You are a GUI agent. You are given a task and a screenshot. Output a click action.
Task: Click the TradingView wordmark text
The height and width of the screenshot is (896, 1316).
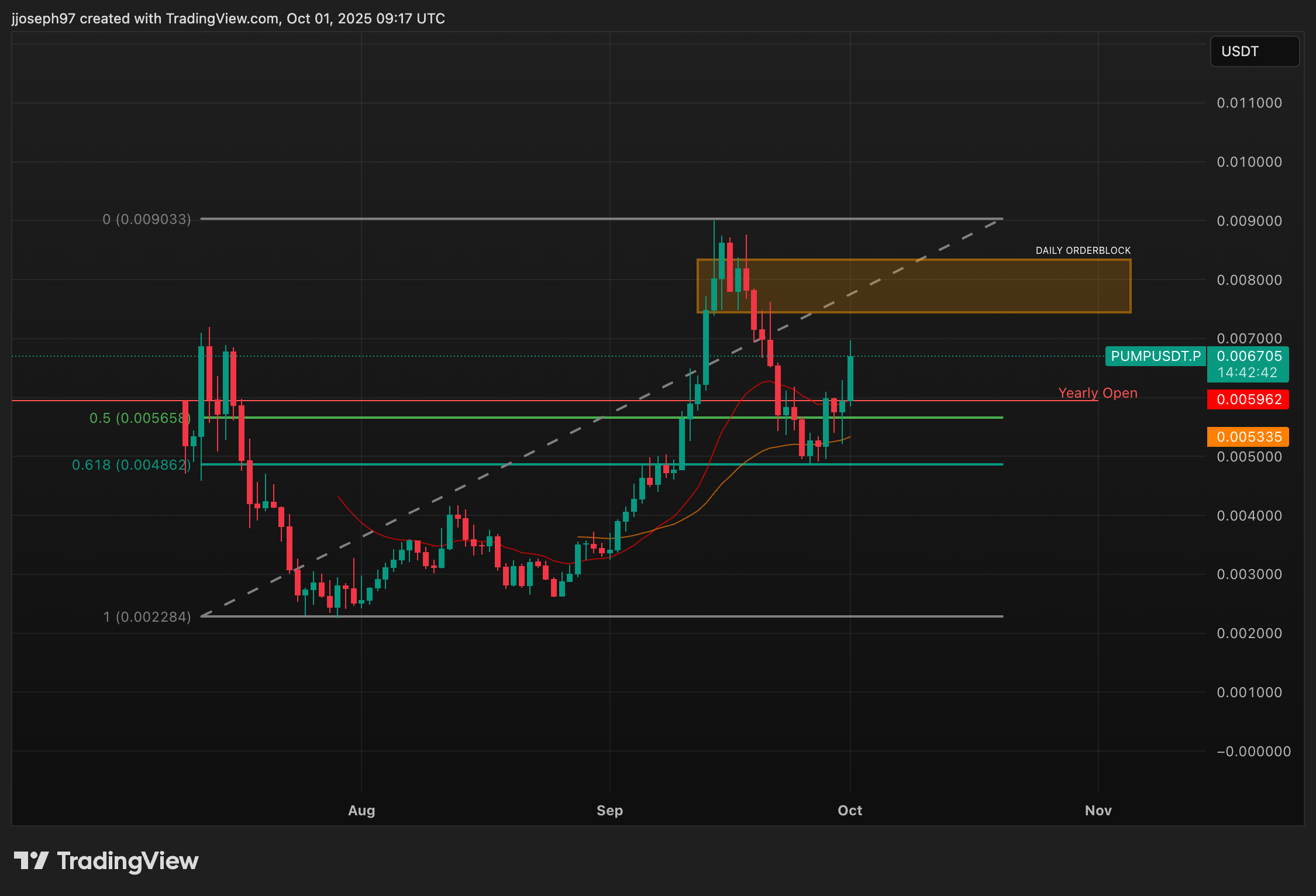pyautogui.click(x=128, y=861)
